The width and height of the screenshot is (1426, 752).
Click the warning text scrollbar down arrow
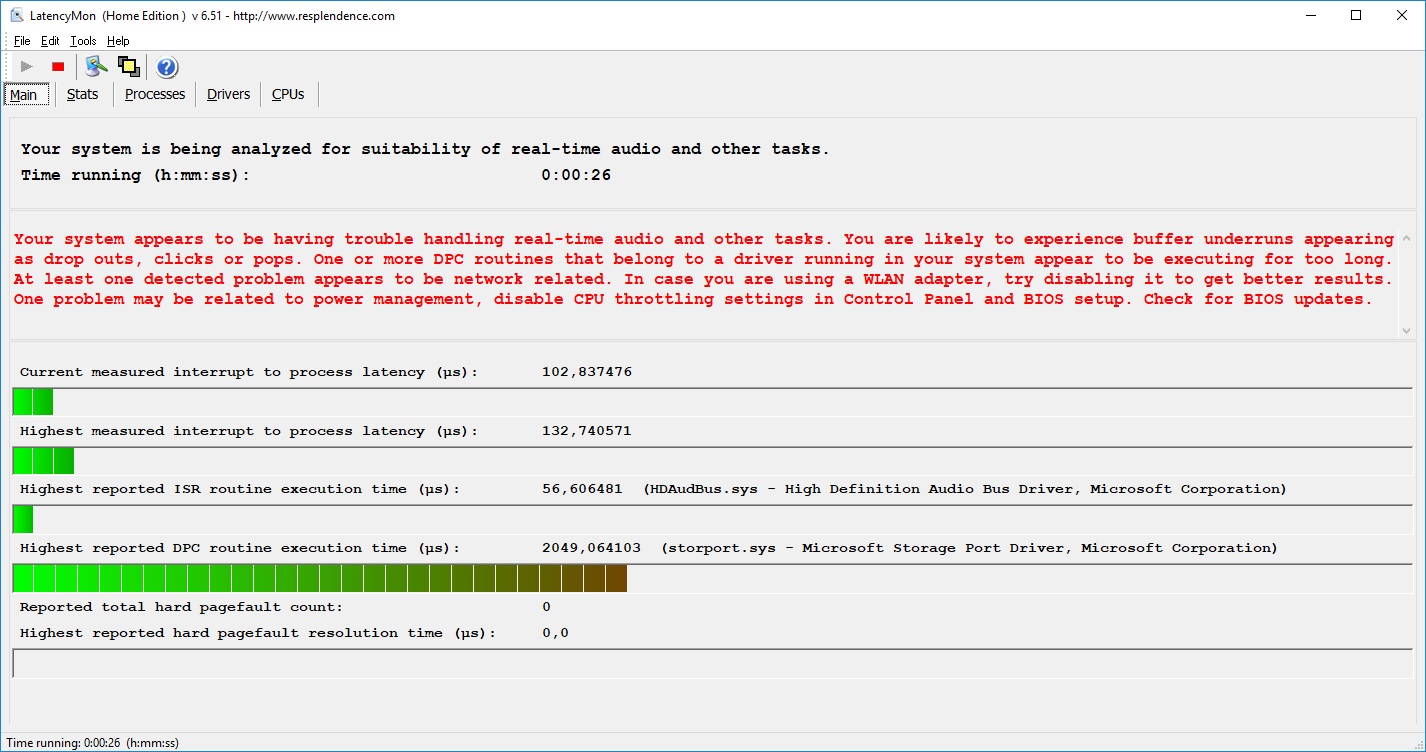click(x=1407, y=330)
